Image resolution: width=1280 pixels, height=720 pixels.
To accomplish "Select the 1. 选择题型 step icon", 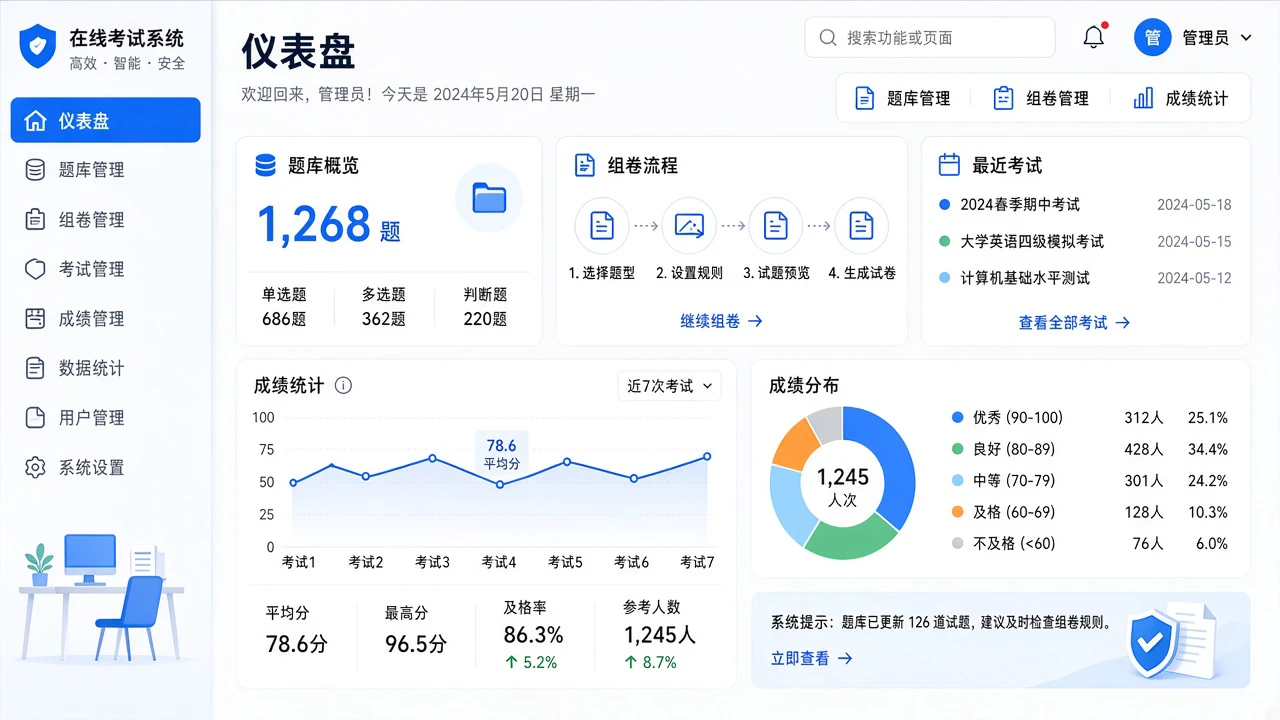I will tap(602, 225).
